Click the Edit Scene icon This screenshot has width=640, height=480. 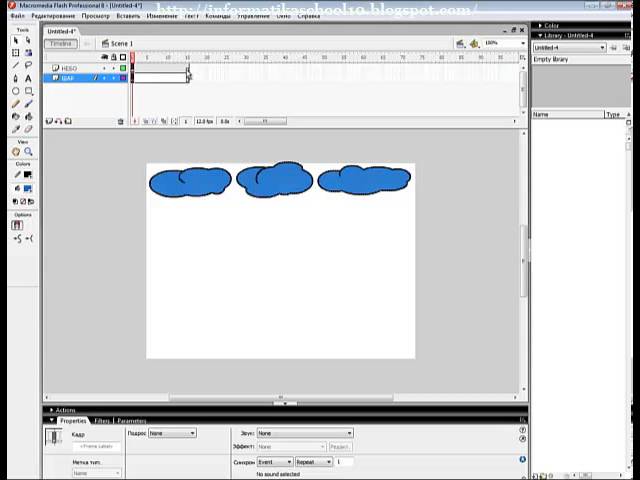(460, 44)
